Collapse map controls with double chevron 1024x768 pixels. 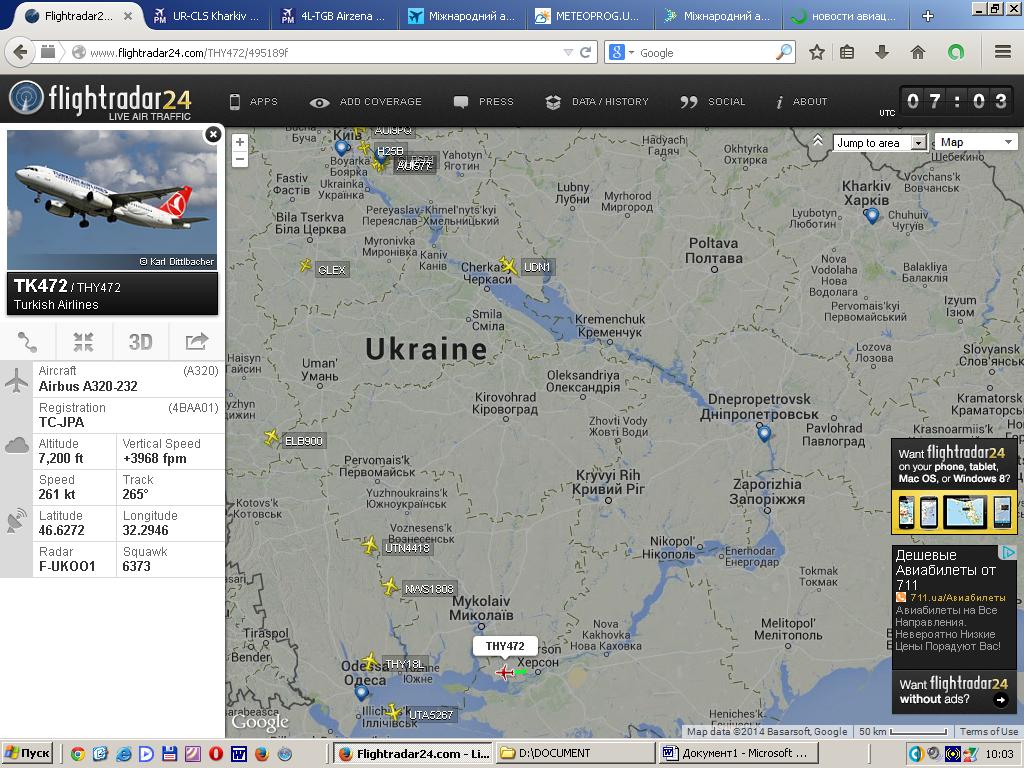[817, 142]
